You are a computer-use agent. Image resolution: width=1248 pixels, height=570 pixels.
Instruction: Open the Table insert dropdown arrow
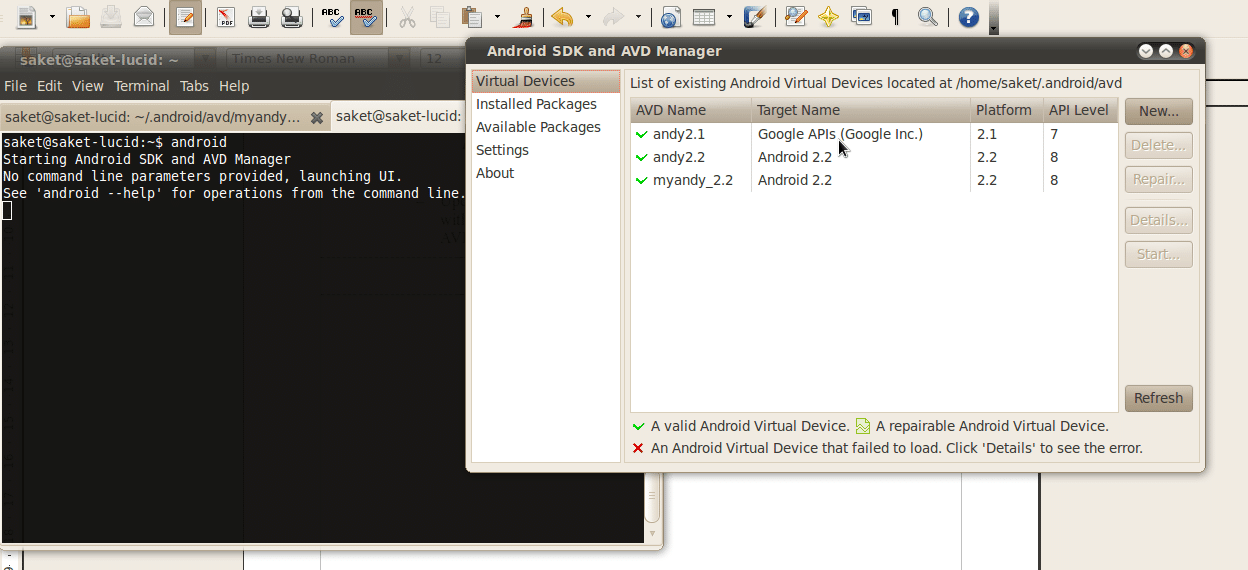coord(729,17)
